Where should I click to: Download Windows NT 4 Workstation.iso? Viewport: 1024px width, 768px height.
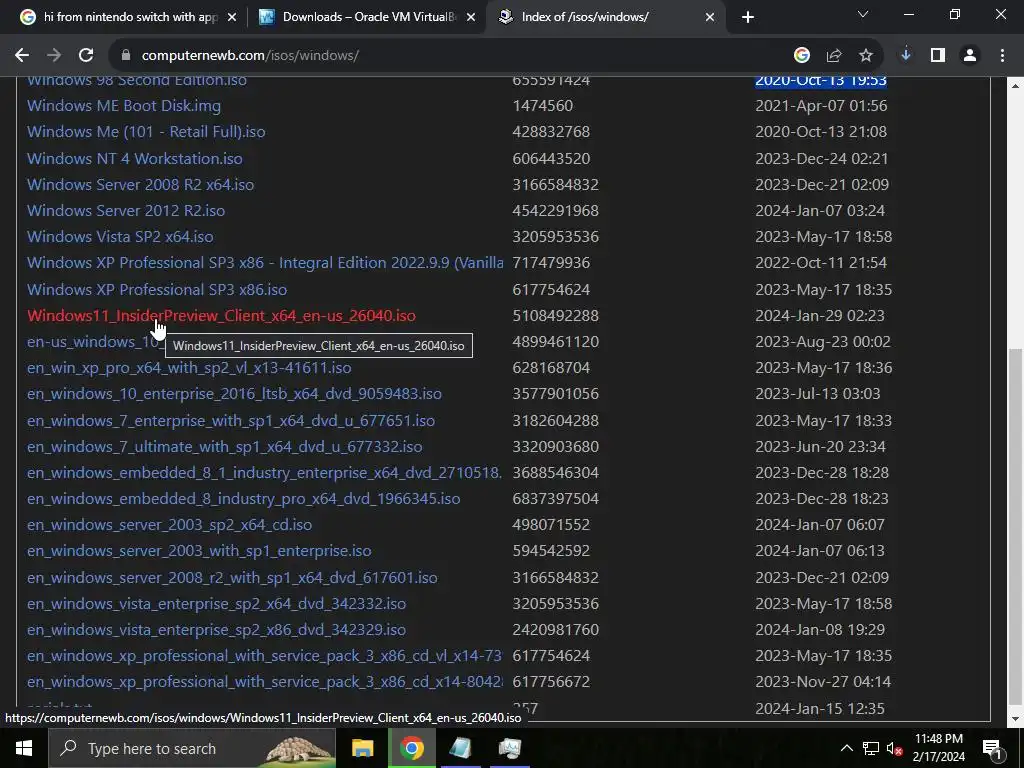coord(135,159)
